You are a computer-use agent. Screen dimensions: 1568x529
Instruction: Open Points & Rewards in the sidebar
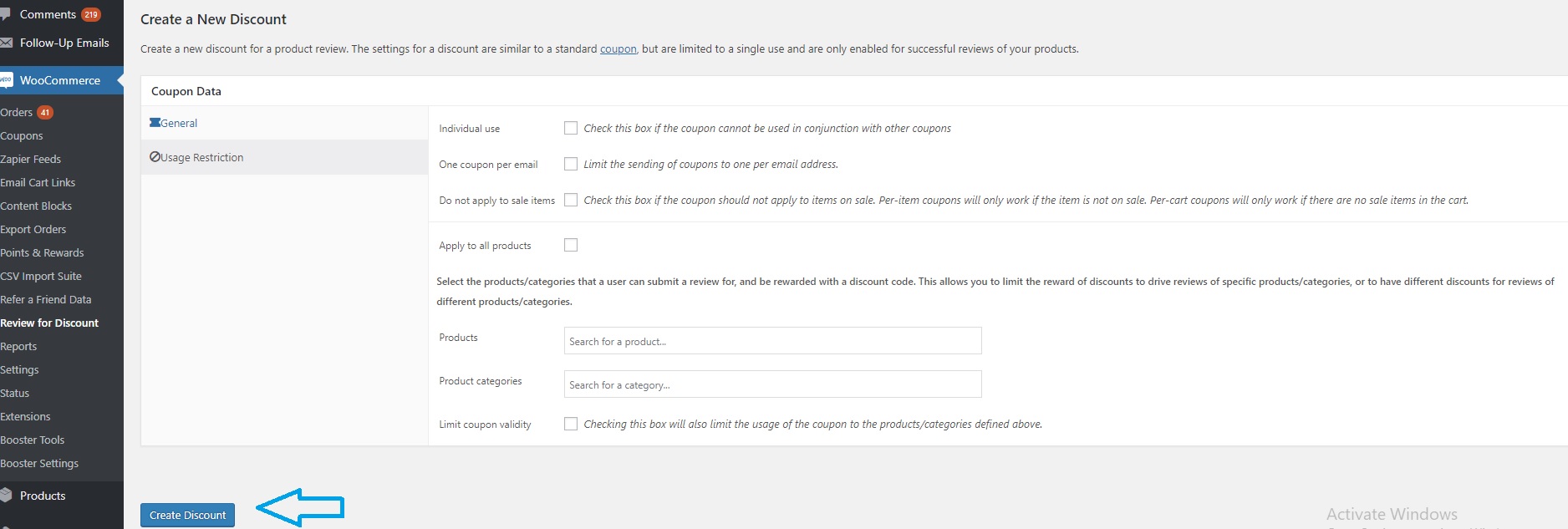pos(43,252)
